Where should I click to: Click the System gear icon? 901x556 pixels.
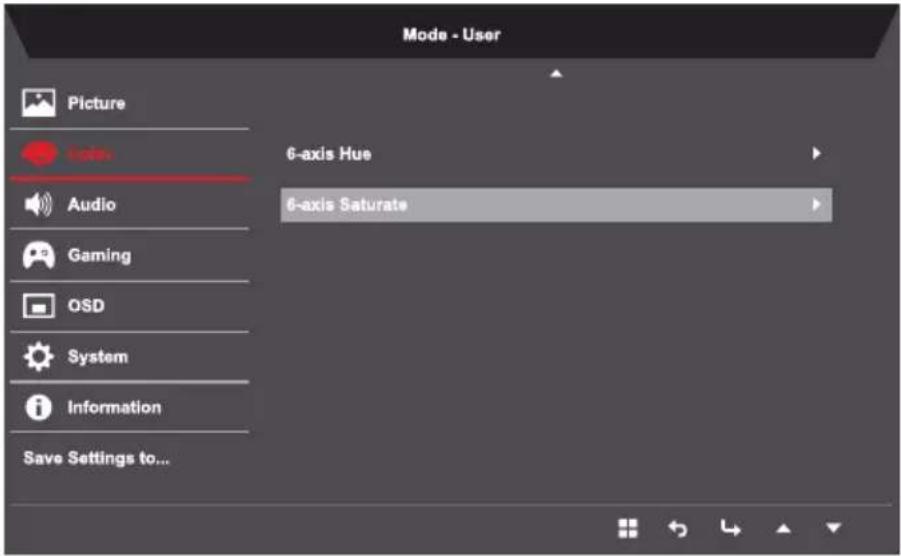point(38,356)
